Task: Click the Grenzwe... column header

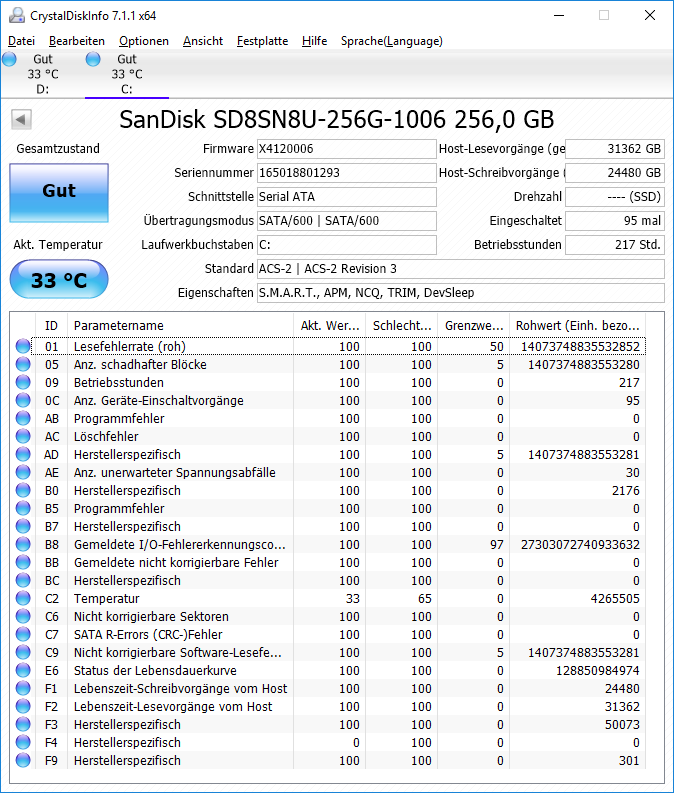Action: [x=474, y=326]
